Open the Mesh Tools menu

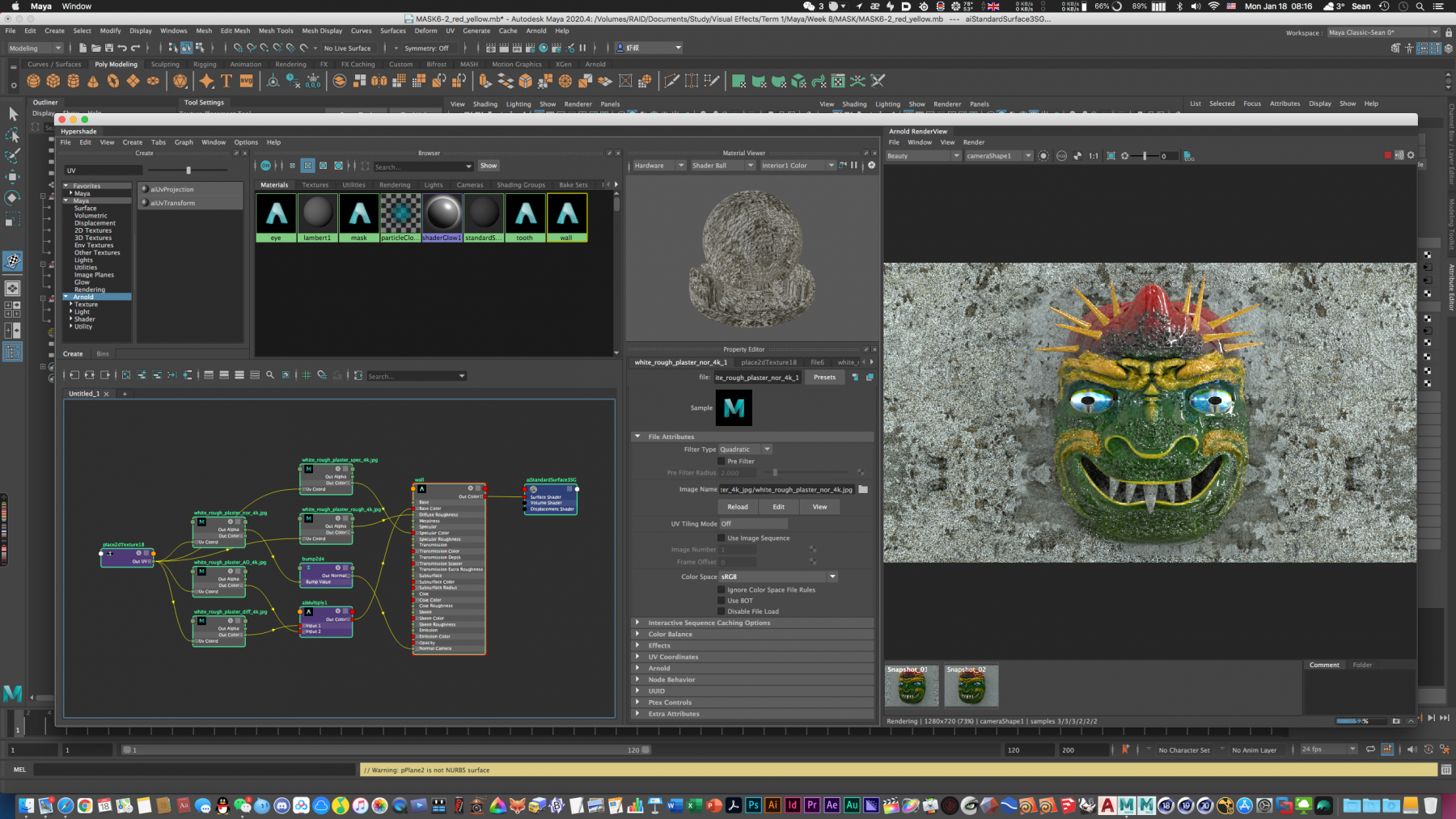coord(276,31)
